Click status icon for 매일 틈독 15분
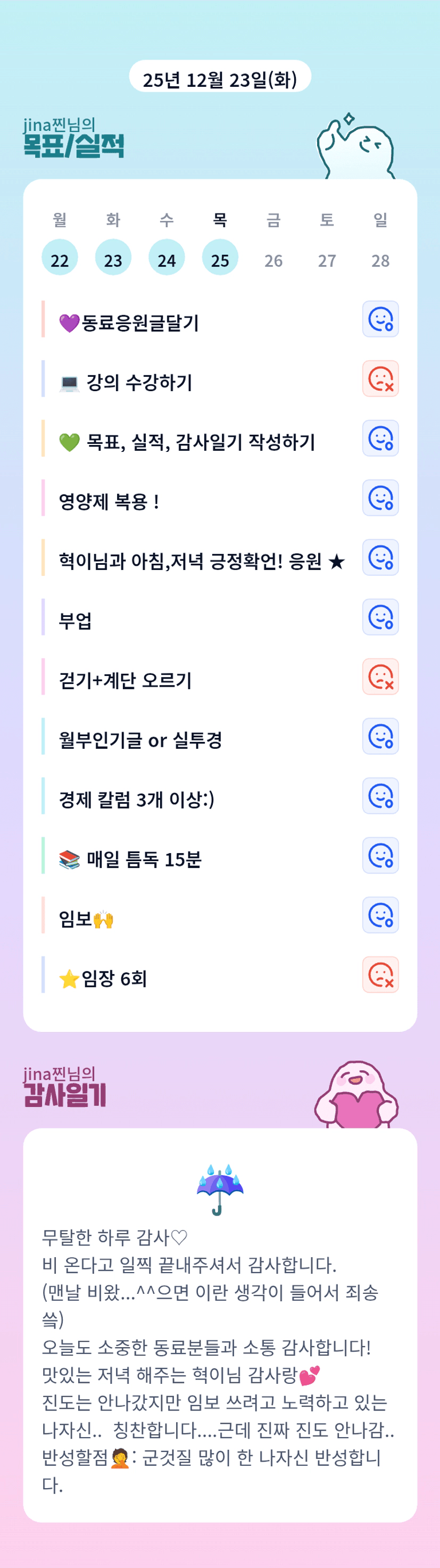The image size is (440, 1568). tap(380, 856)
